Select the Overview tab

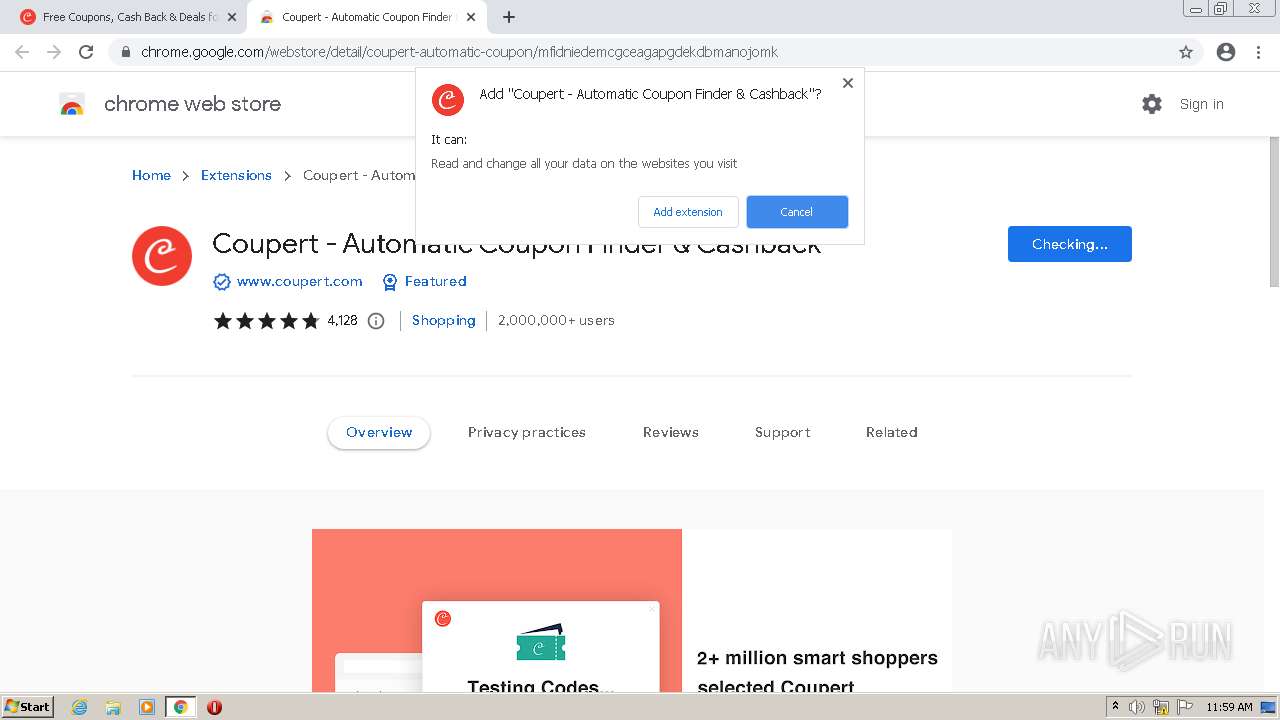(379, 433)
